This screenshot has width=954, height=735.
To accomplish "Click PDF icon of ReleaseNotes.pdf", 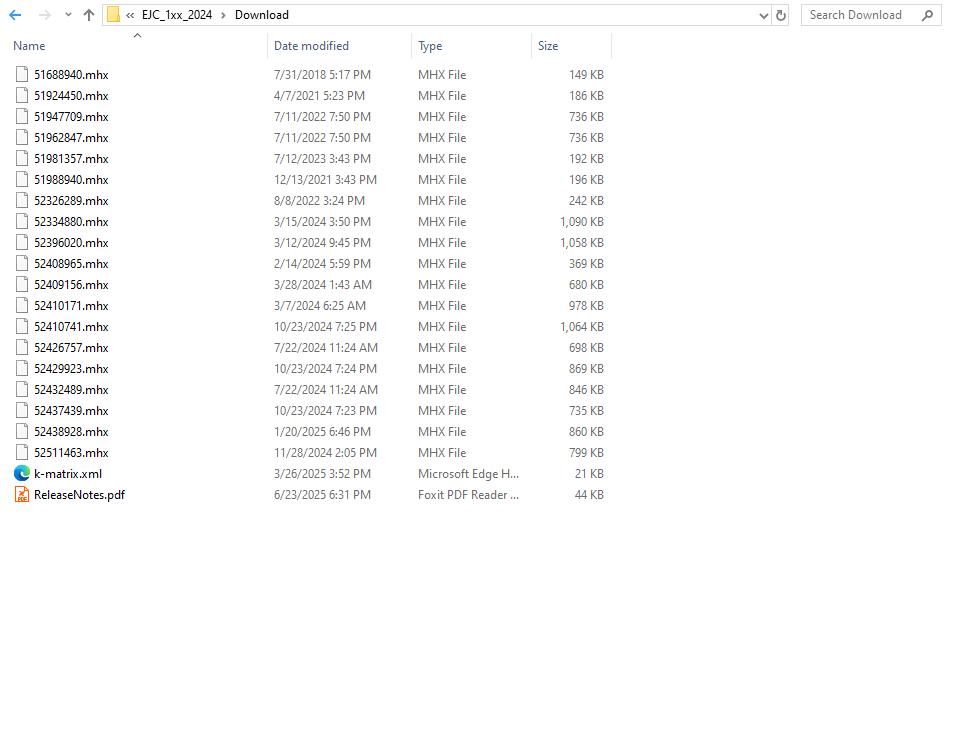I will click(x=22, y=495).
